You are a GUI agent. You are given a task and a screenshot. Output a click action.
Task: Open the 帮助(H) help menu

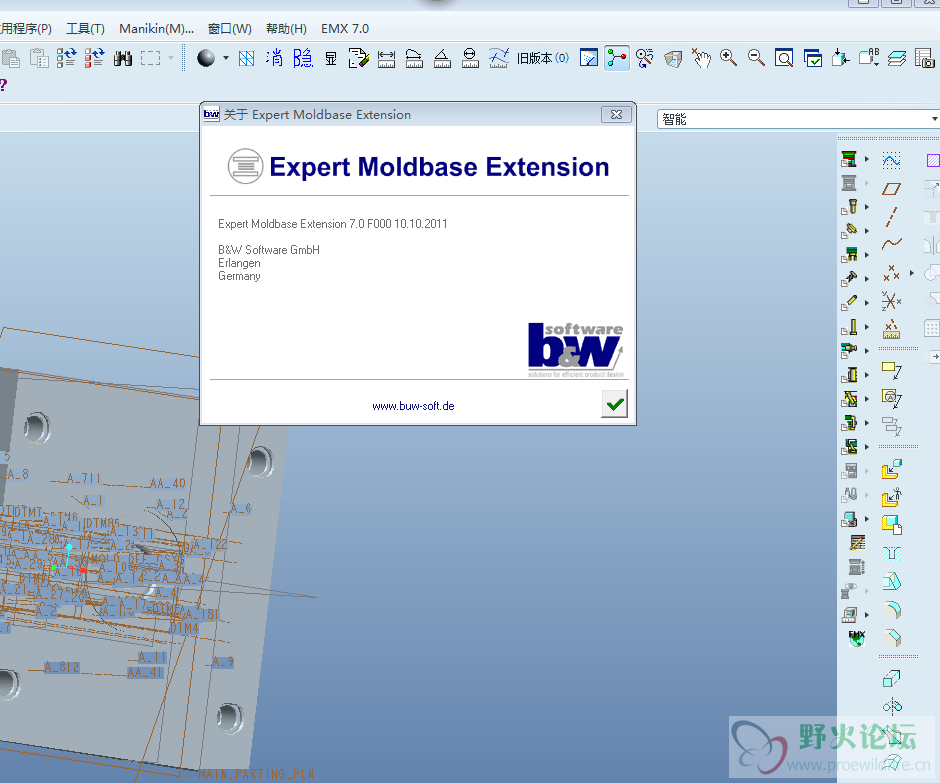286,29
